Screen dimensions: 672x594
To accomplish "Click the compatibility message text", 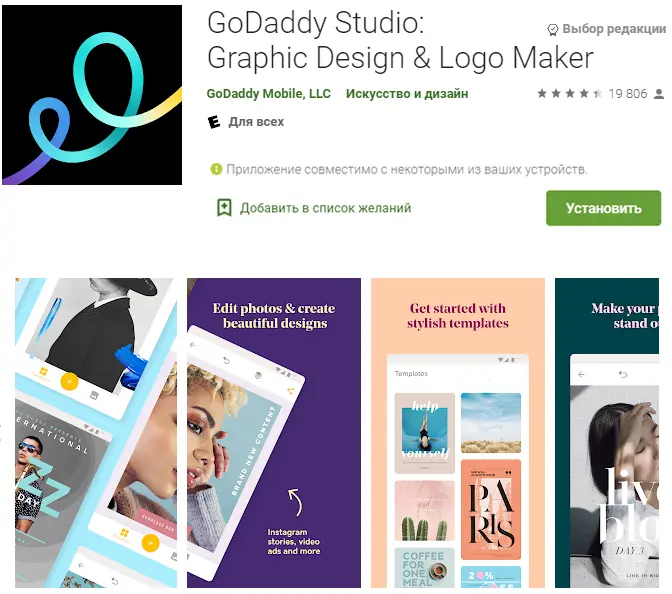I will tap(407, 169).
